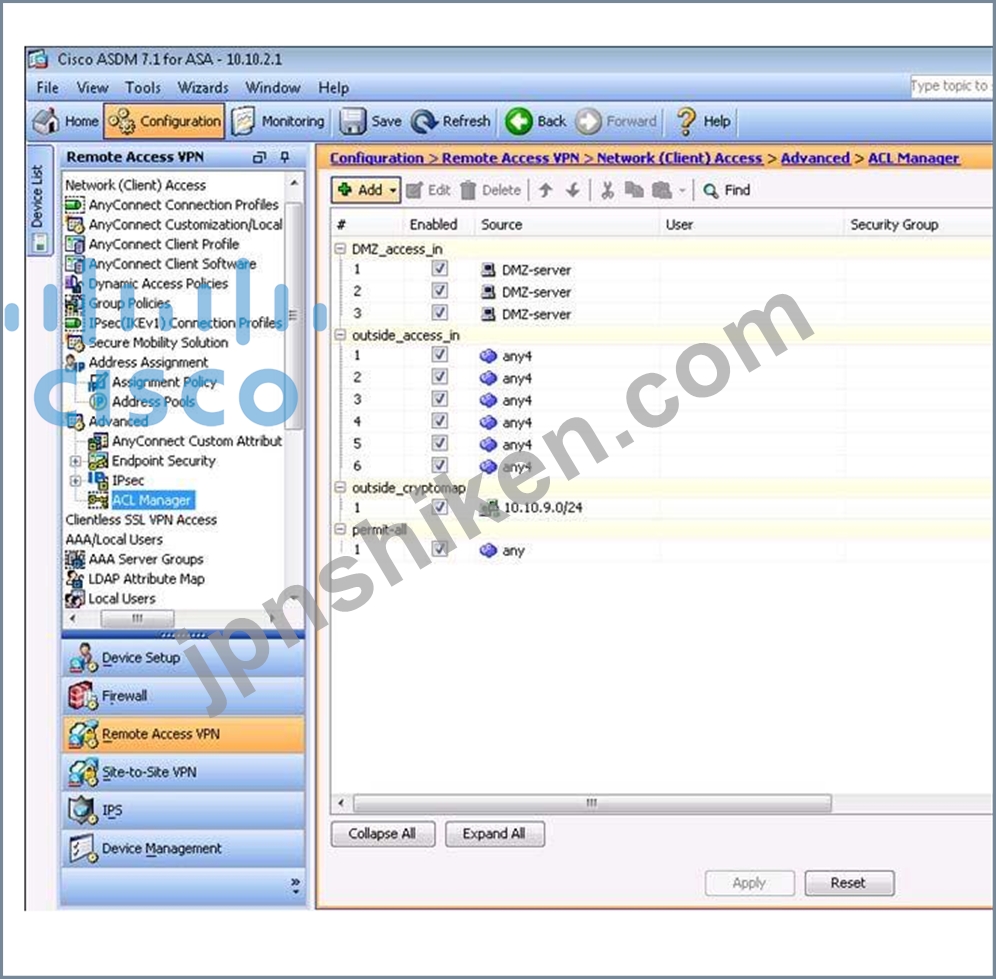Open the Tools menu

143,88
